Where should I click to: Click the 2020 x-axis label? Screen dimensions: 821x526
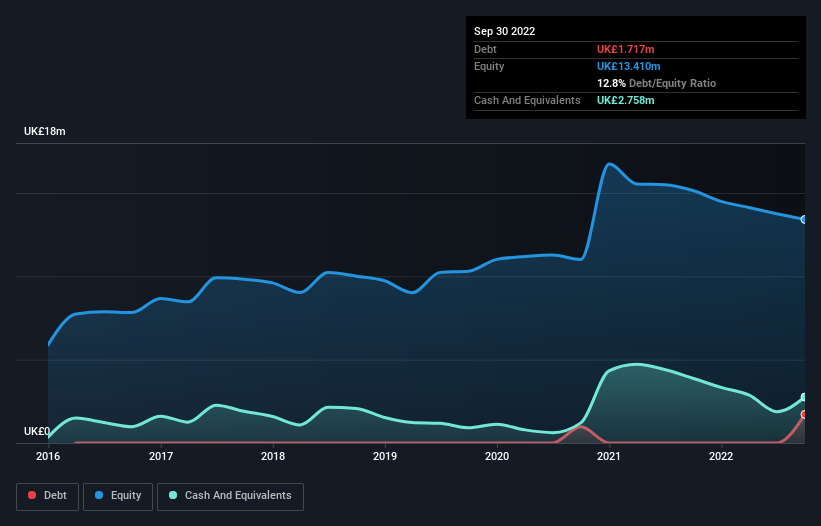click(497, 456)
